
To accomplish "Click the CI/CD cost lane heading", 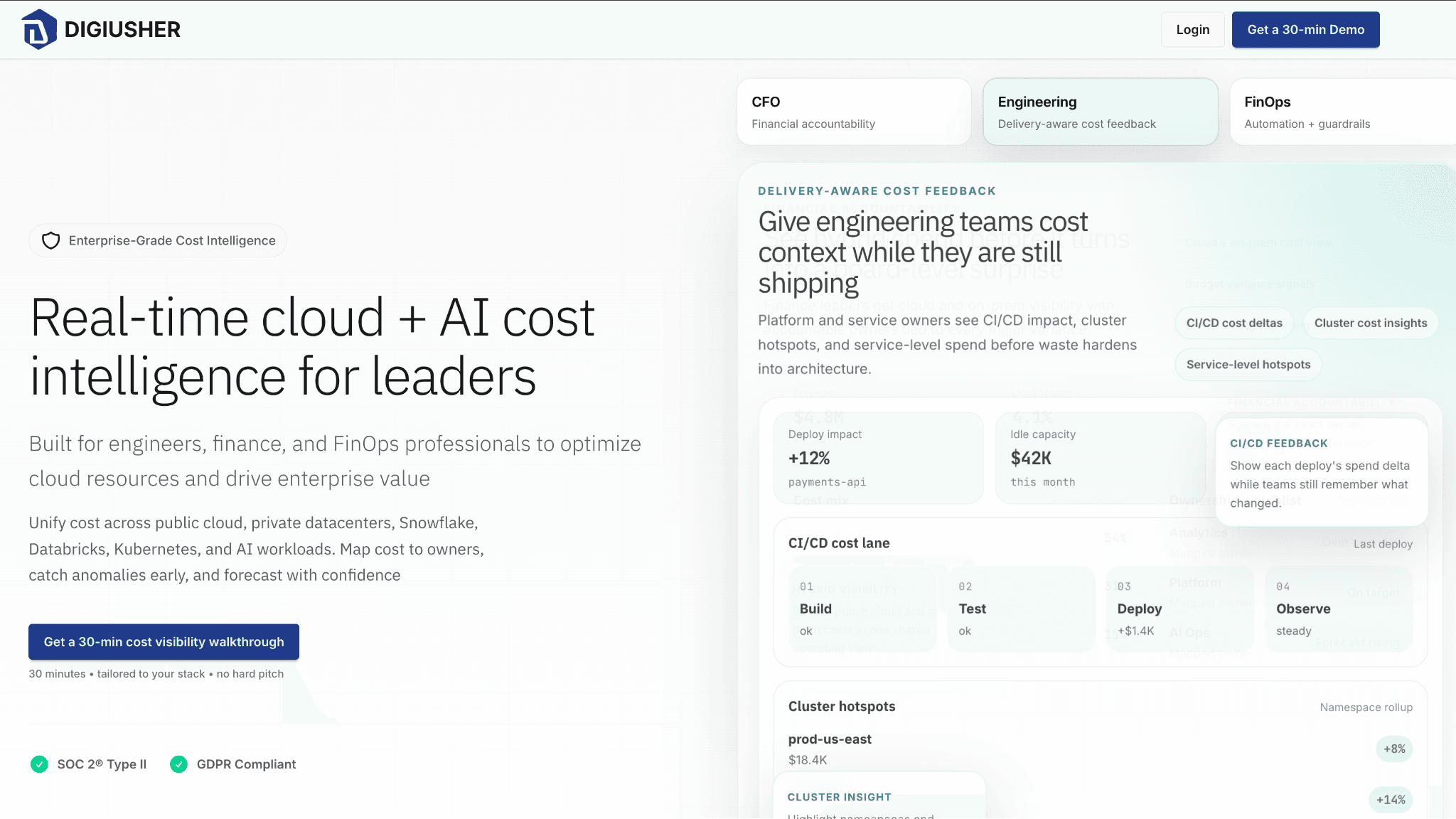I will click(839, 543).
